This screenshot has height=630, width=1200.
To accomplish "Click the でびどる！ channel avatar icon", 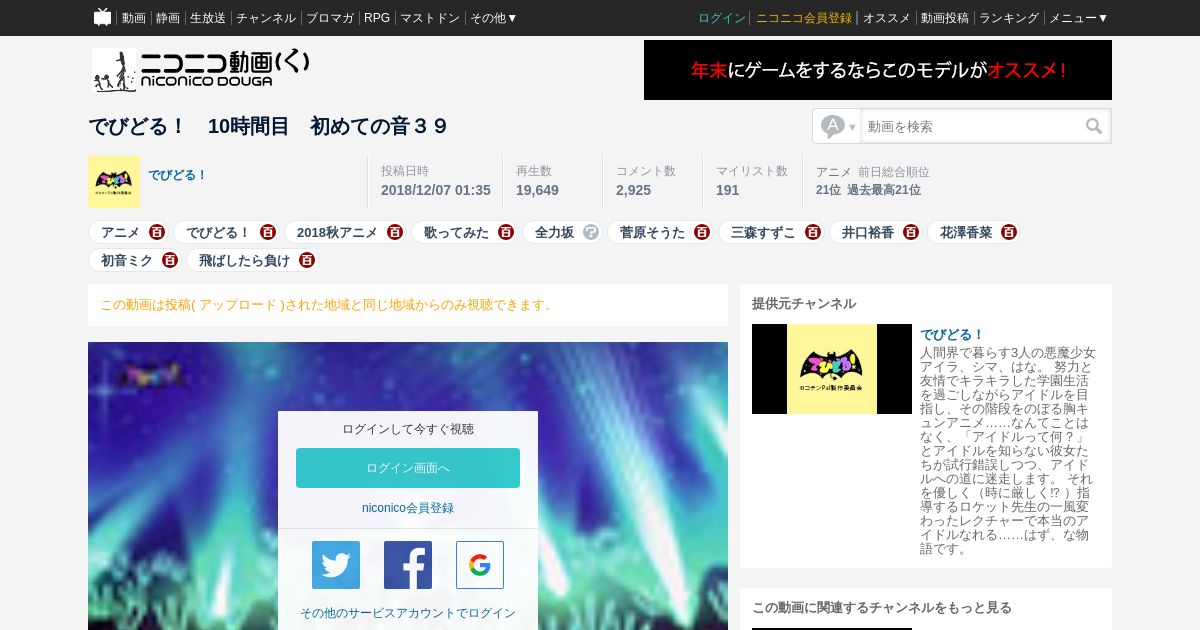I will tap(114, 182).
